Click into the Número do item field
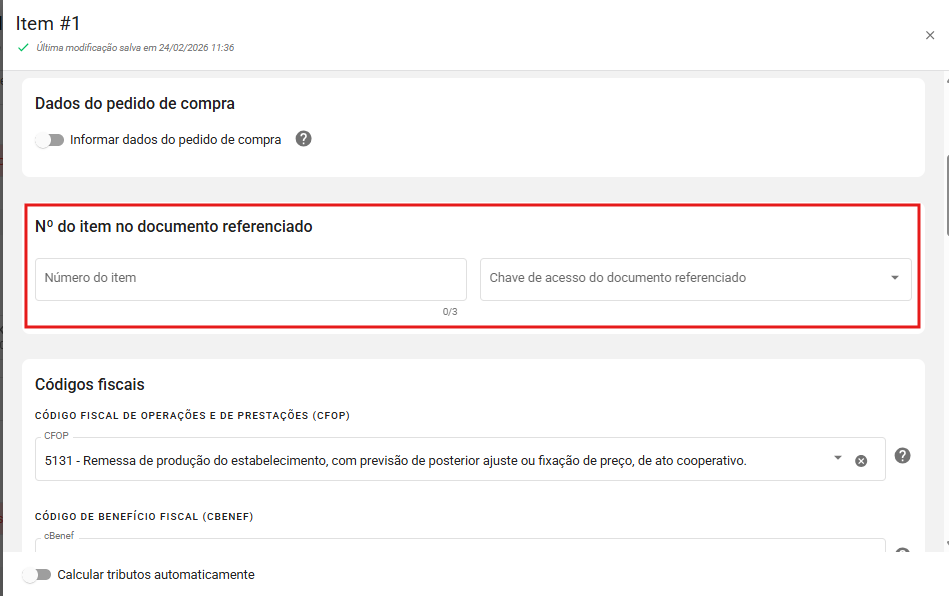Image resolution: width=949 pixels, height=596 pixels. tap(250, 279)
